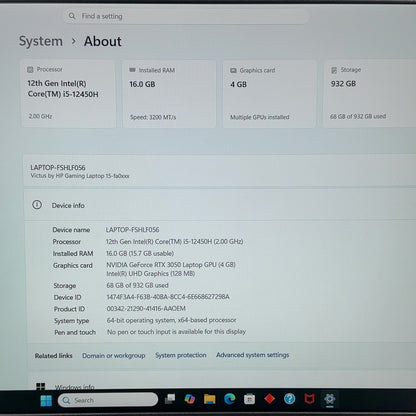Launch Microsoft Edge browser
This screenshot has width=416, height=416.
coord(229,399)
